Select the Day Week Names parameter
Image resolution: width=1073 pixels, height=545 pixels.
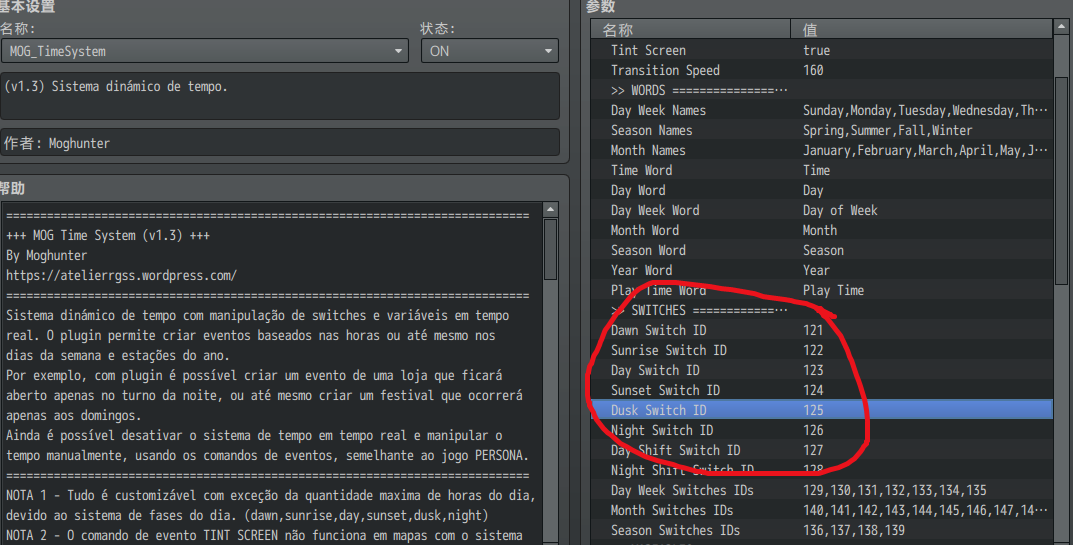[x=822, y=110]
